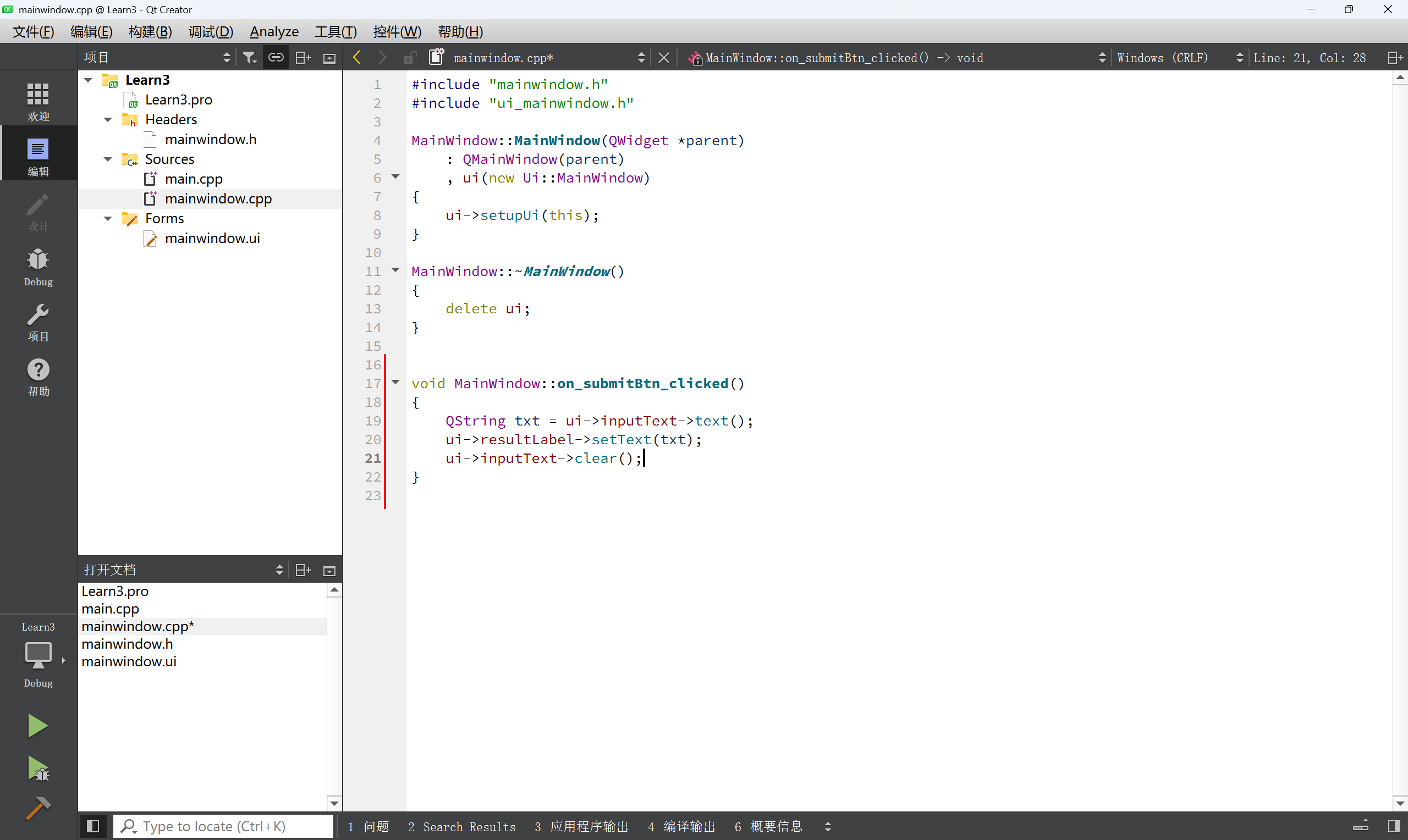The width and height of the screenshot is (1408, 840).
Task: Split project panel with split icon
Action: tap(304, 58)
